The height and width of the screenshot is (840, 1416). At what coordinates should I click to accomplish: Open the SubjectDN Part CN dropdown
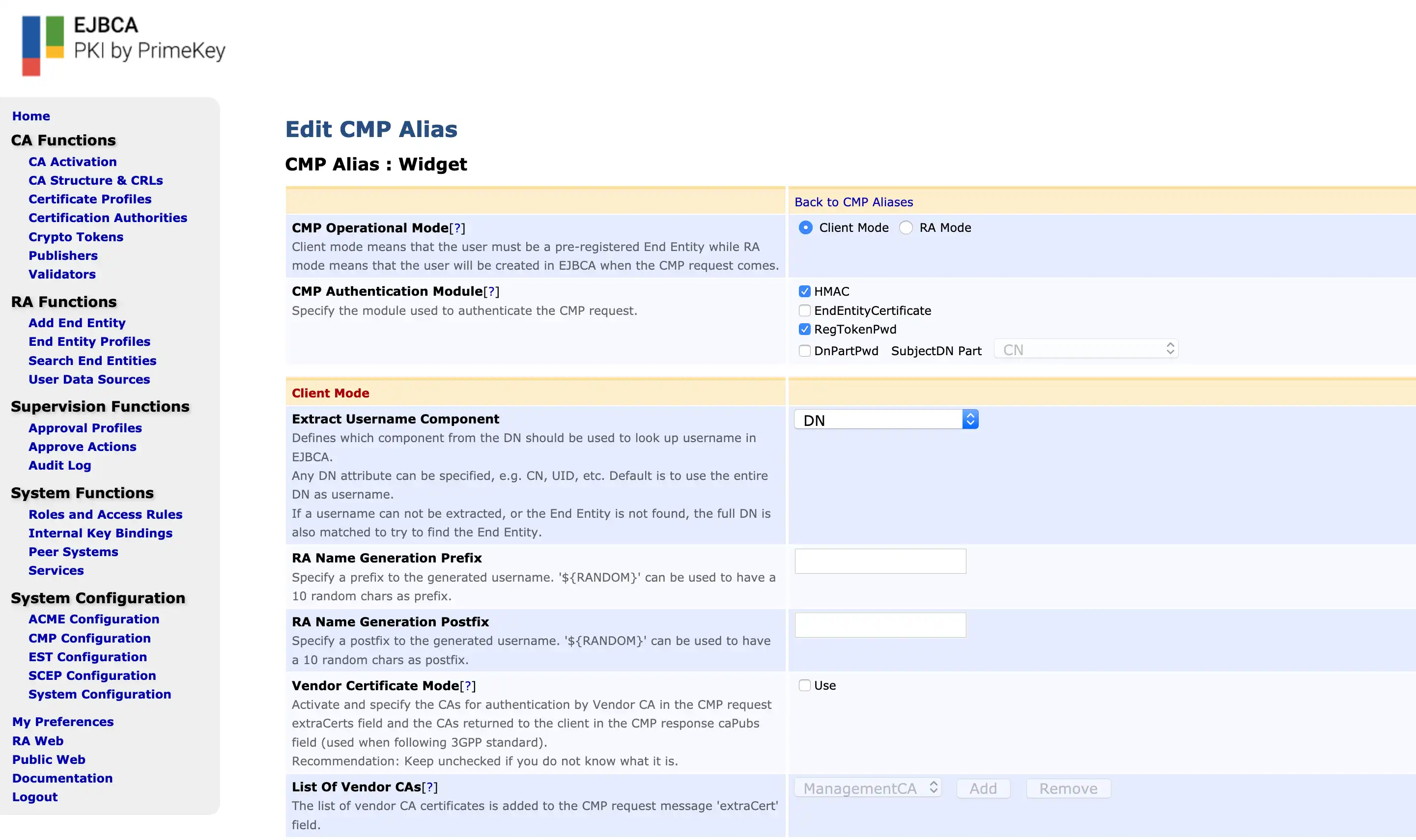pyautogui.click(x=1085, y=350)
